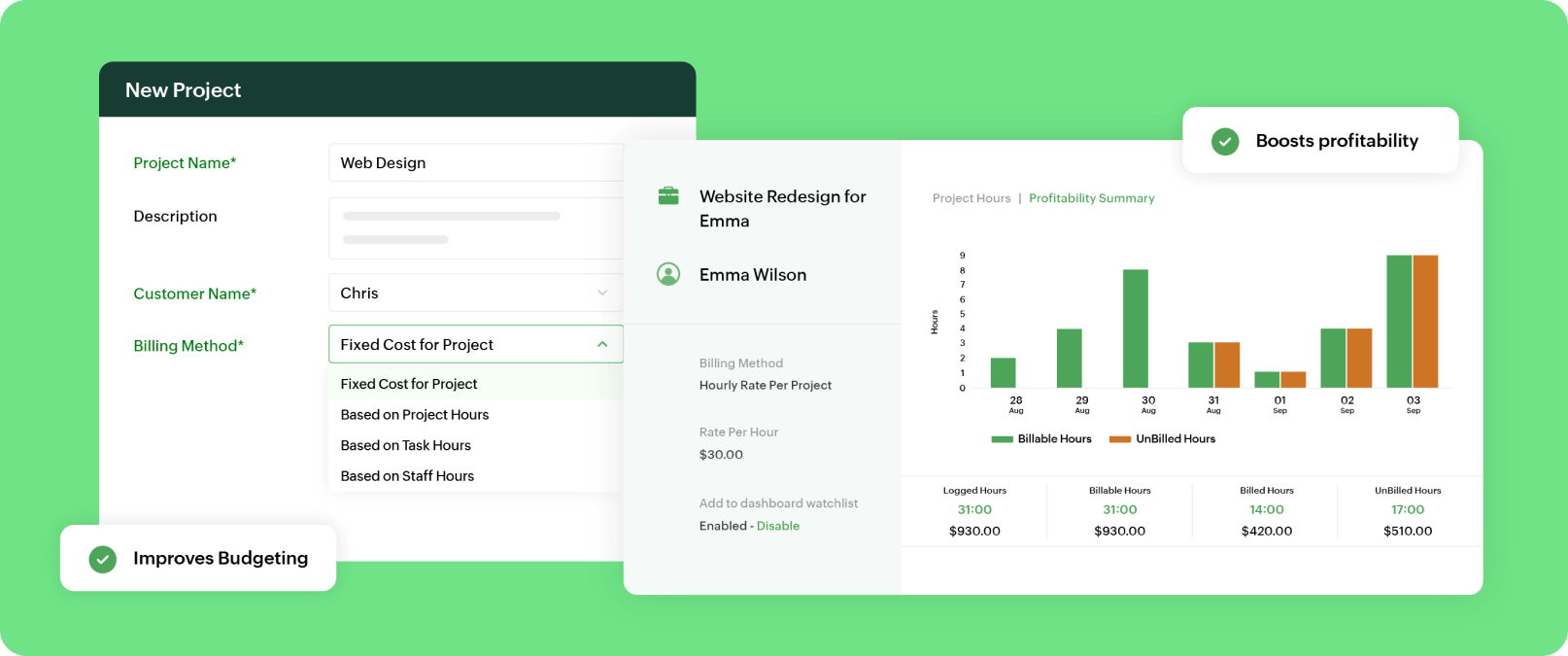Screen dimensions: 1568x656
Task: Click the tall green bar for 30 Aug
Action: (1135, 328)
